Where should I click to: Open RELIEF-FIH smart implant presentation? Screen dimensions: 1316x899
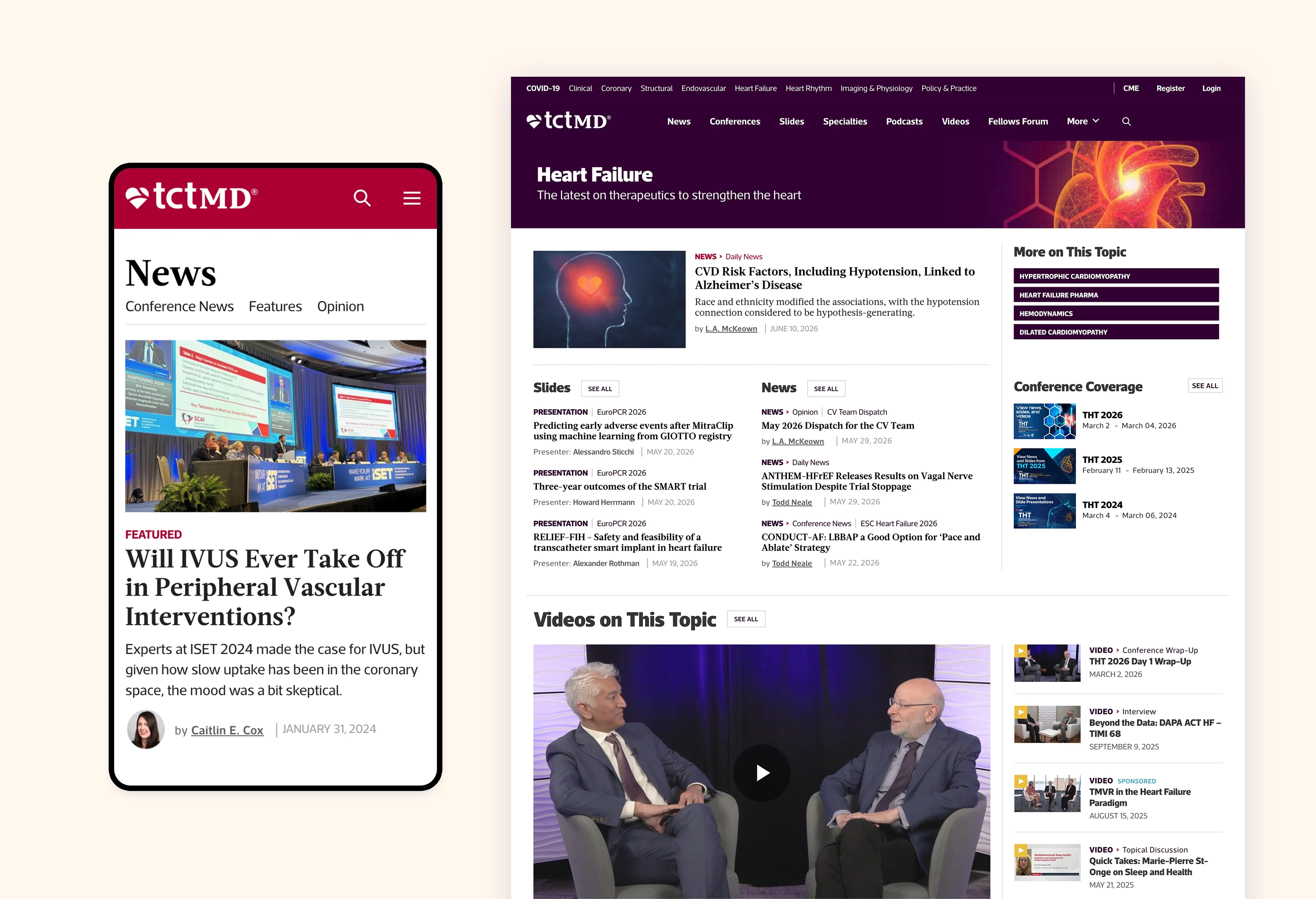click(x=627, y=542)
